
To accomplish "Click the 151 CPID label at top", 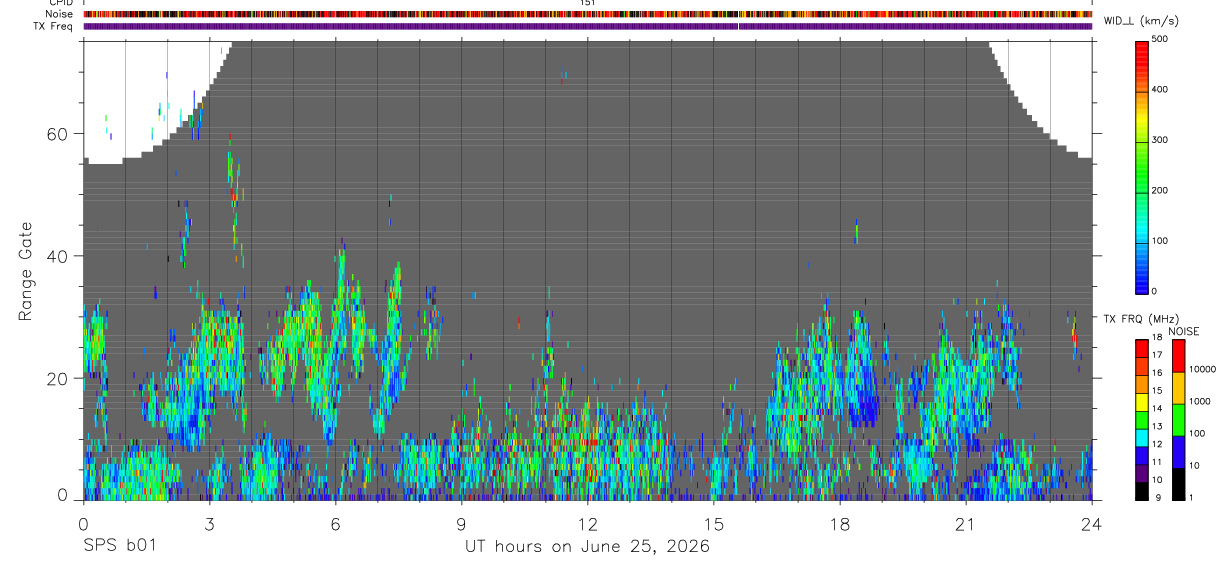I will [x=588, y=3].
